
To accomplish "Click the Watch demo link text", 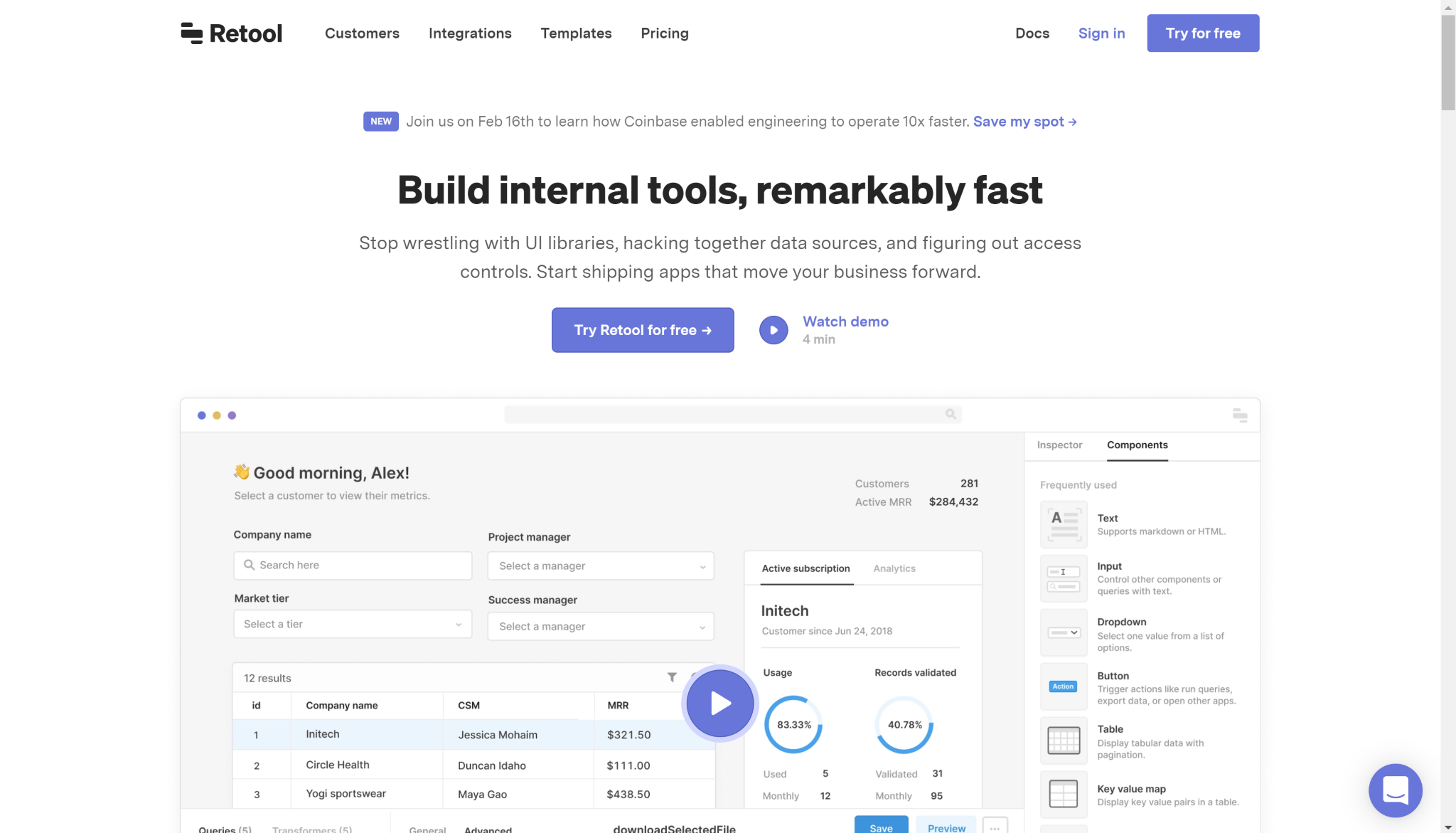I will [845, 322].
